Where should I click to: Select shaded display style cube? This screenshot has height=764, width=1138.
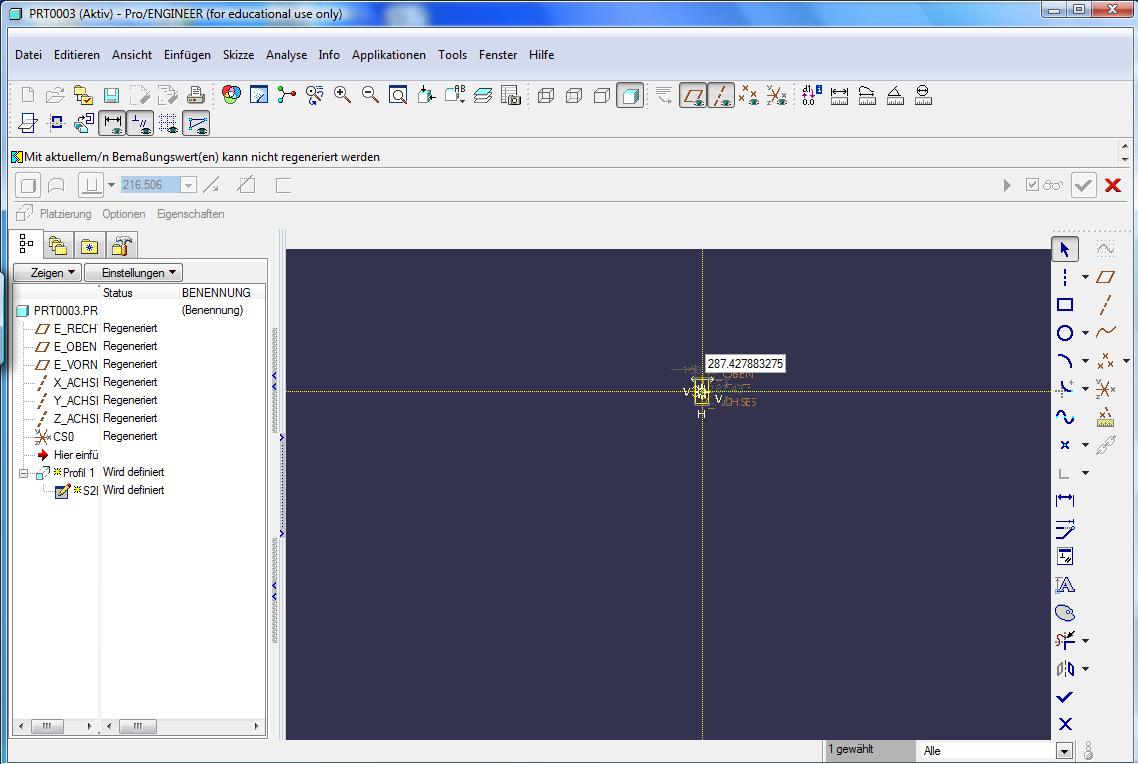[x=629, y=95]
